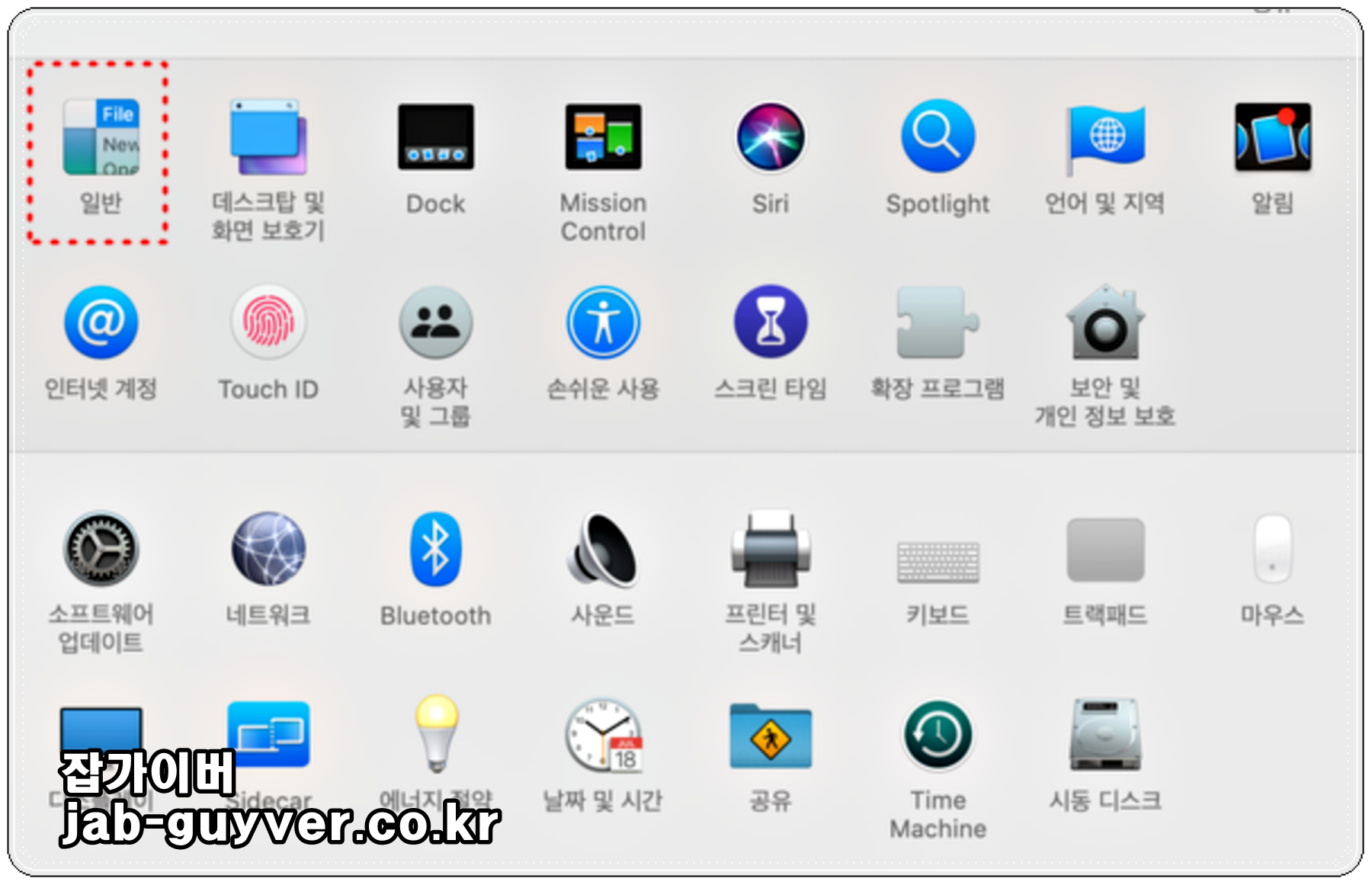Viewport: 1372px width, 885px height.
Task: Click the Dock preferences icon
Action: coord(435,137)
